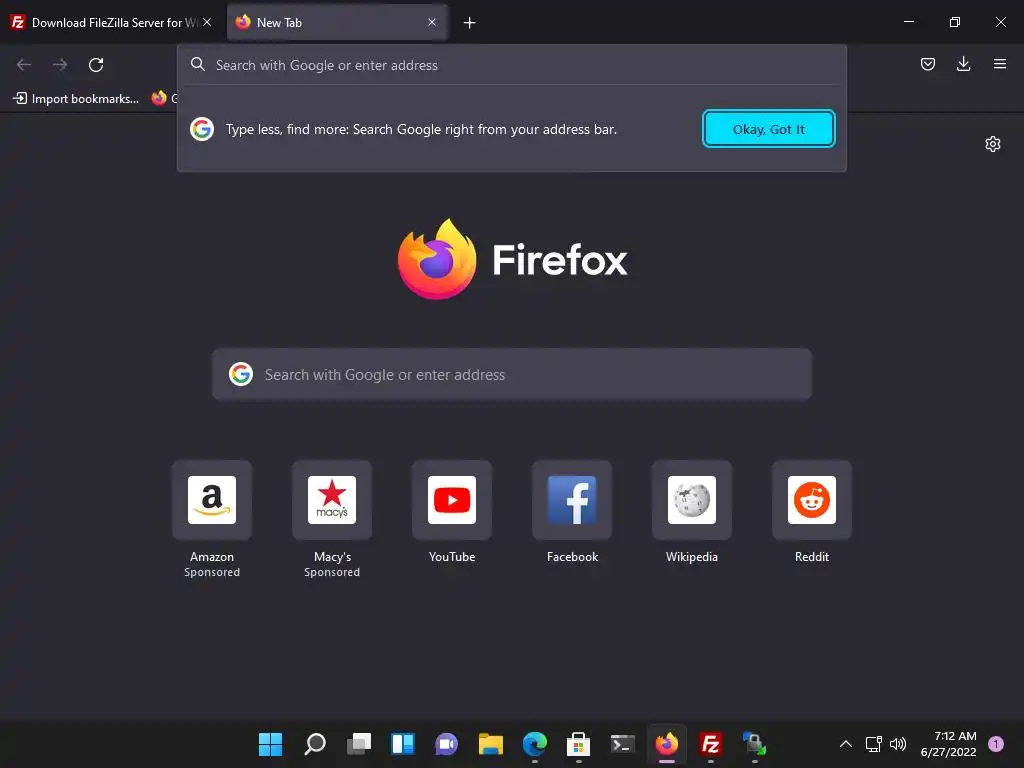Open Windows taskbar Search

click(315, 744)
